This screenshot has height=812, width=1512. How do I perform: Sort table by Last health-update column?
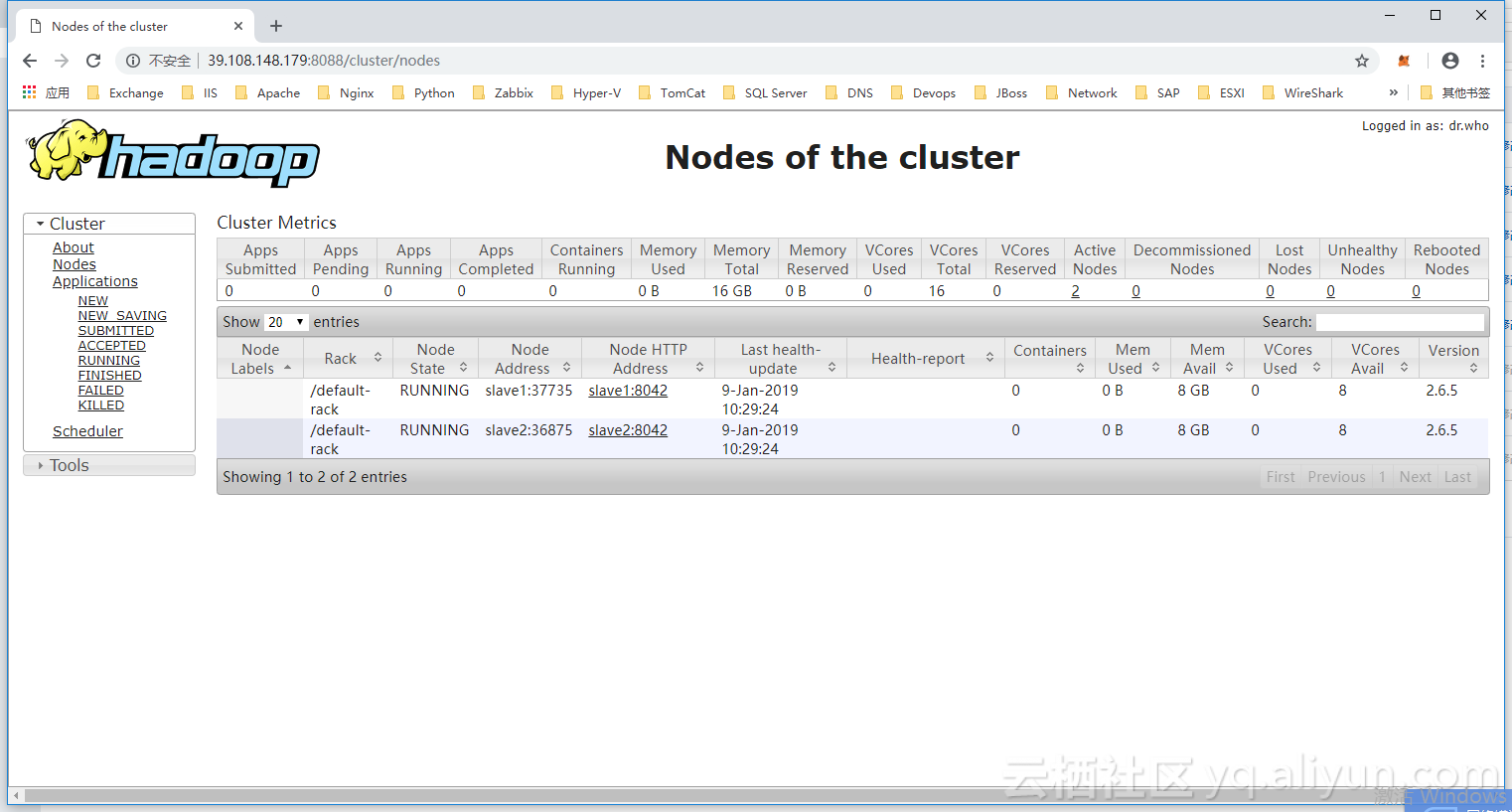pyautogui.click(x=781, y=359)
